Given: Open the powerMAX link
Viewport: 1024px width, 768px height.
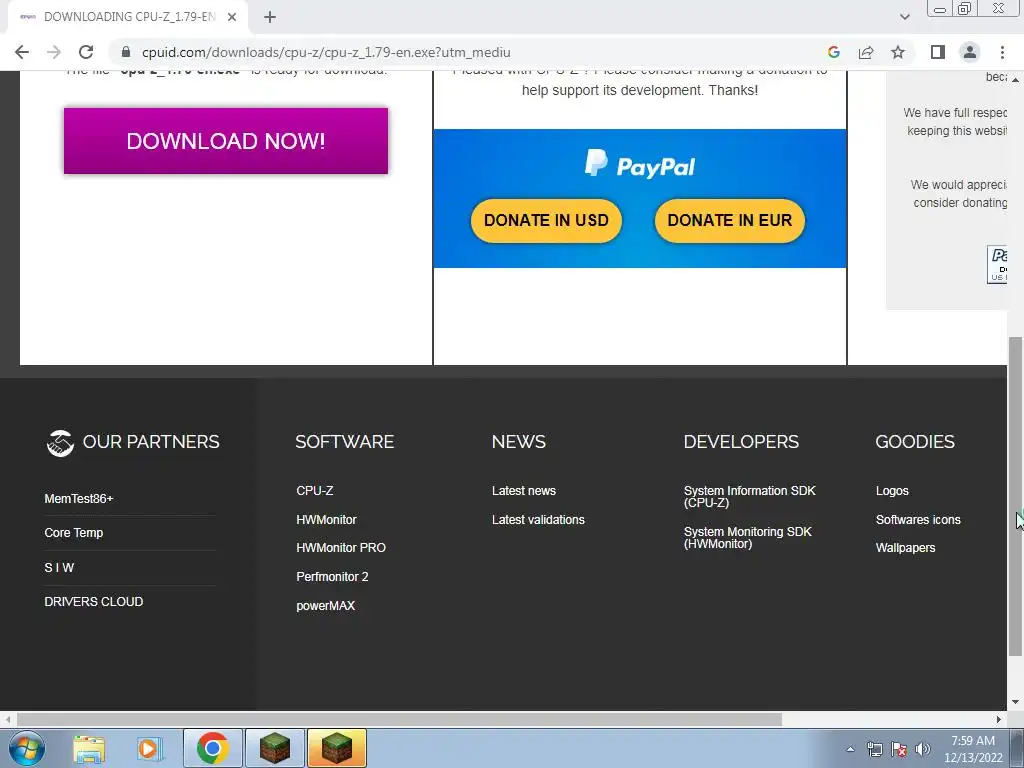Looking at the screenshot, I should [326, 606].
